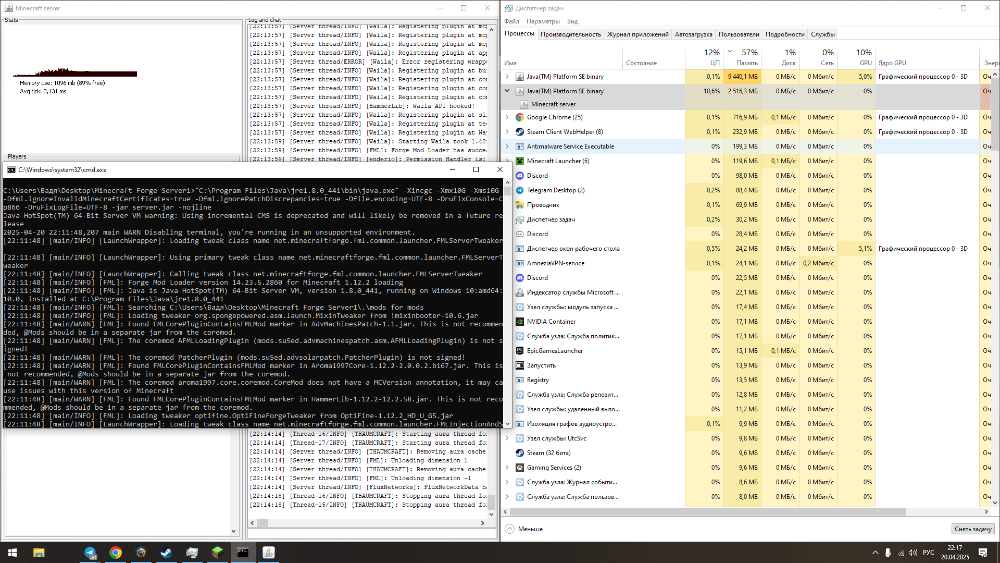Expand Служба узла: Служба пользов... row
This screenshot has height=563, width=1000.
coord(508,497)
